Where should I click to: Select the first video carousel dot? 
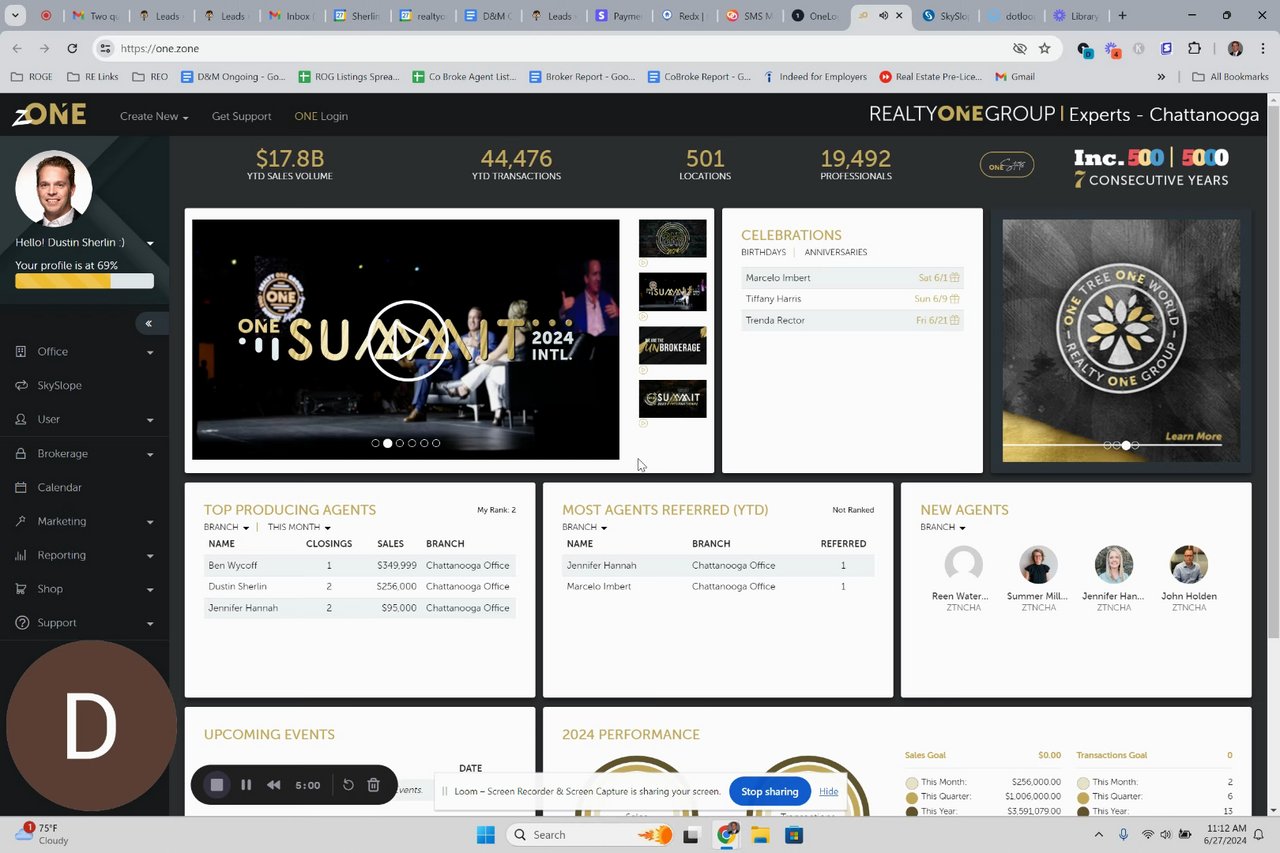tap(376, 443)
